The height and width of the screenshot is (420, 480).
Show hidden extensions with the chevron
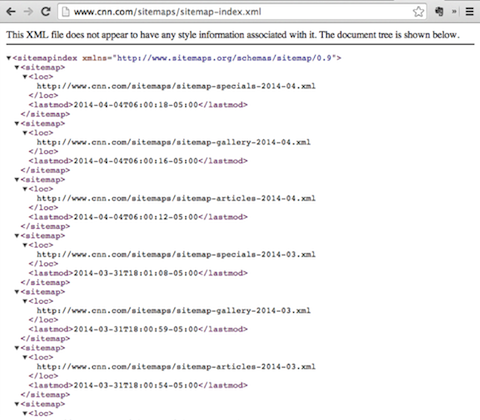pos(454,12)
